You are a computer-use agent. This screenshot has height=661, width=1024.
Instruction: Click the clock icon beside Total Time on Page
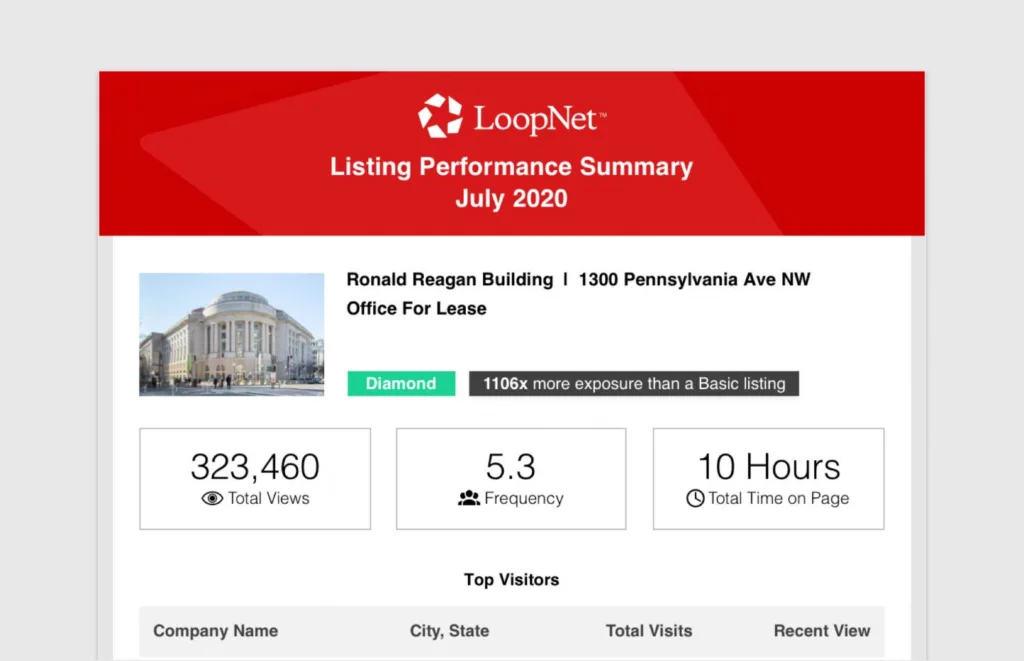pyautogui.click(x=693, y=498)
